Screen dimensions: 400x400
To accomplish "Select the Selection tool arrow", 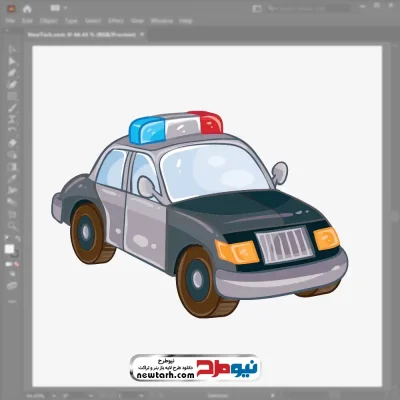I will point(12,50).
